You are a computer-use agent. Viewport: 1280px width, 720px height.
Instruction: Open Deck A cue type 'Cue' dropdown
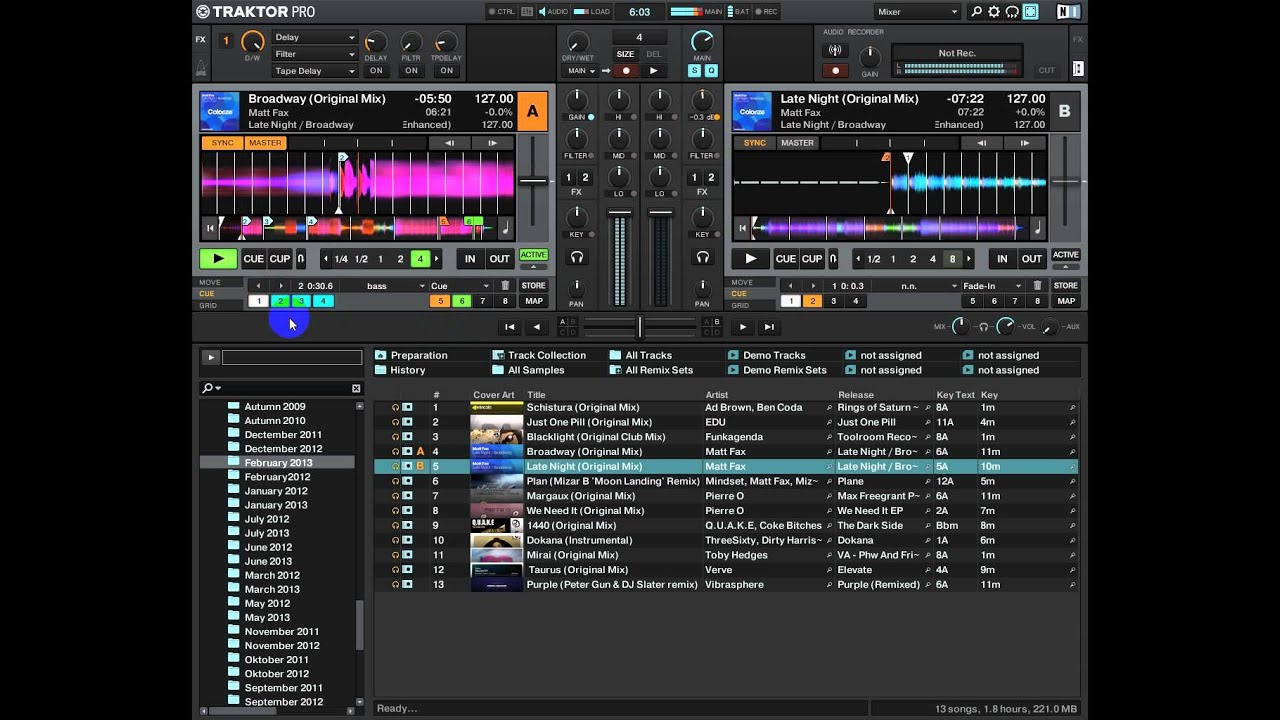[461, 286]
